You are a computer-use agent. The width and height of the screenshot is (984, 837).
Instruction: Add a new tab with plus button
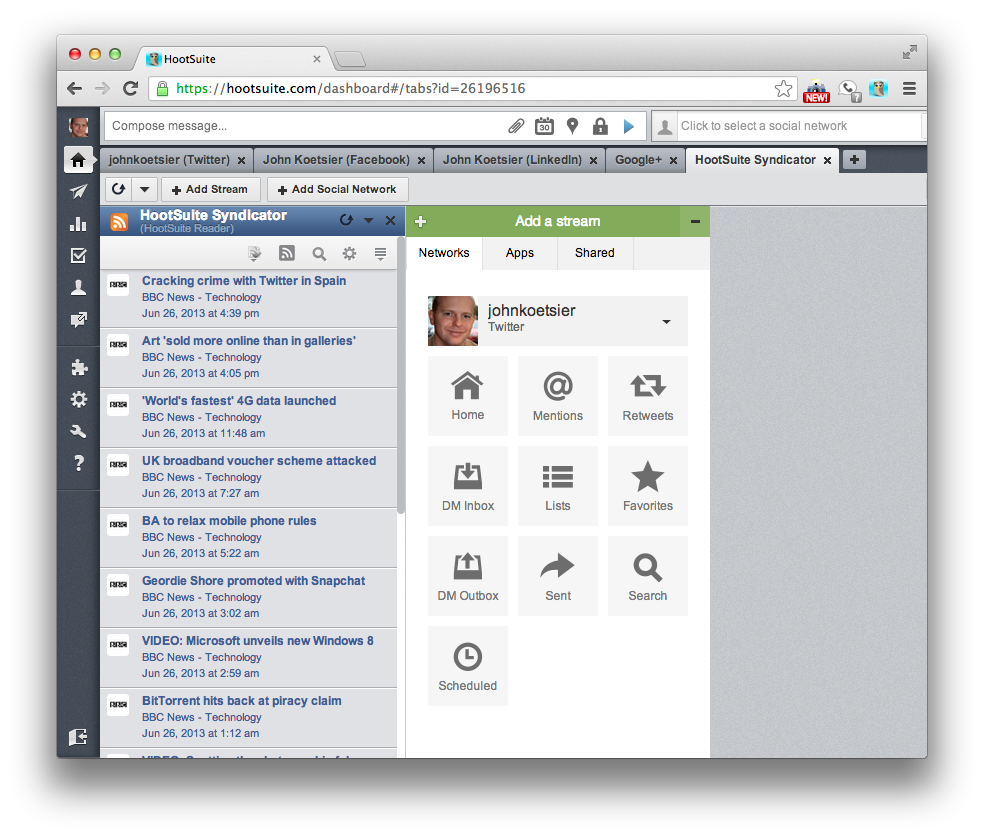[853, 160]
